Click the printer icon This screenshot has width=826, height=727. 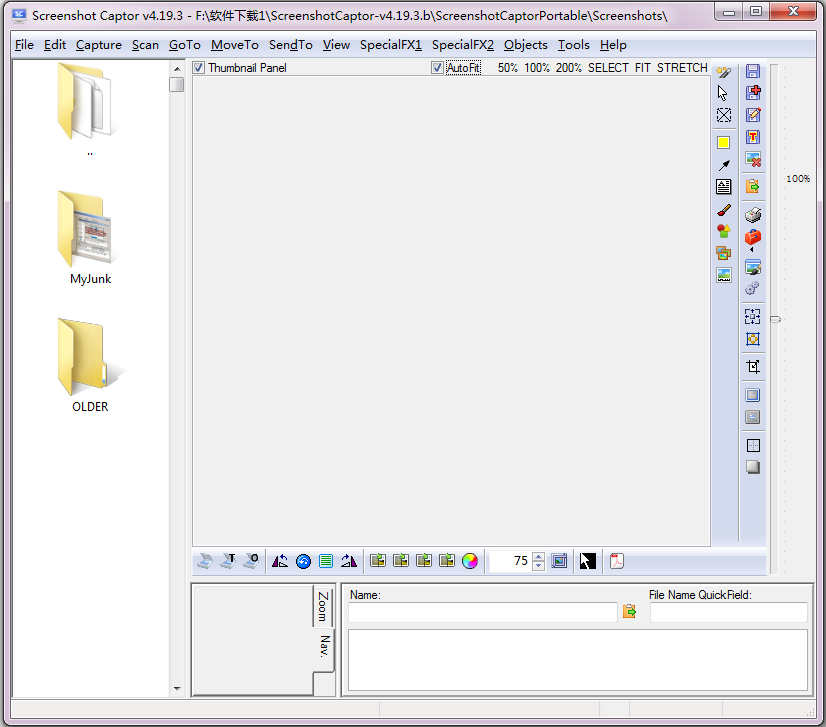pos(753,214)
